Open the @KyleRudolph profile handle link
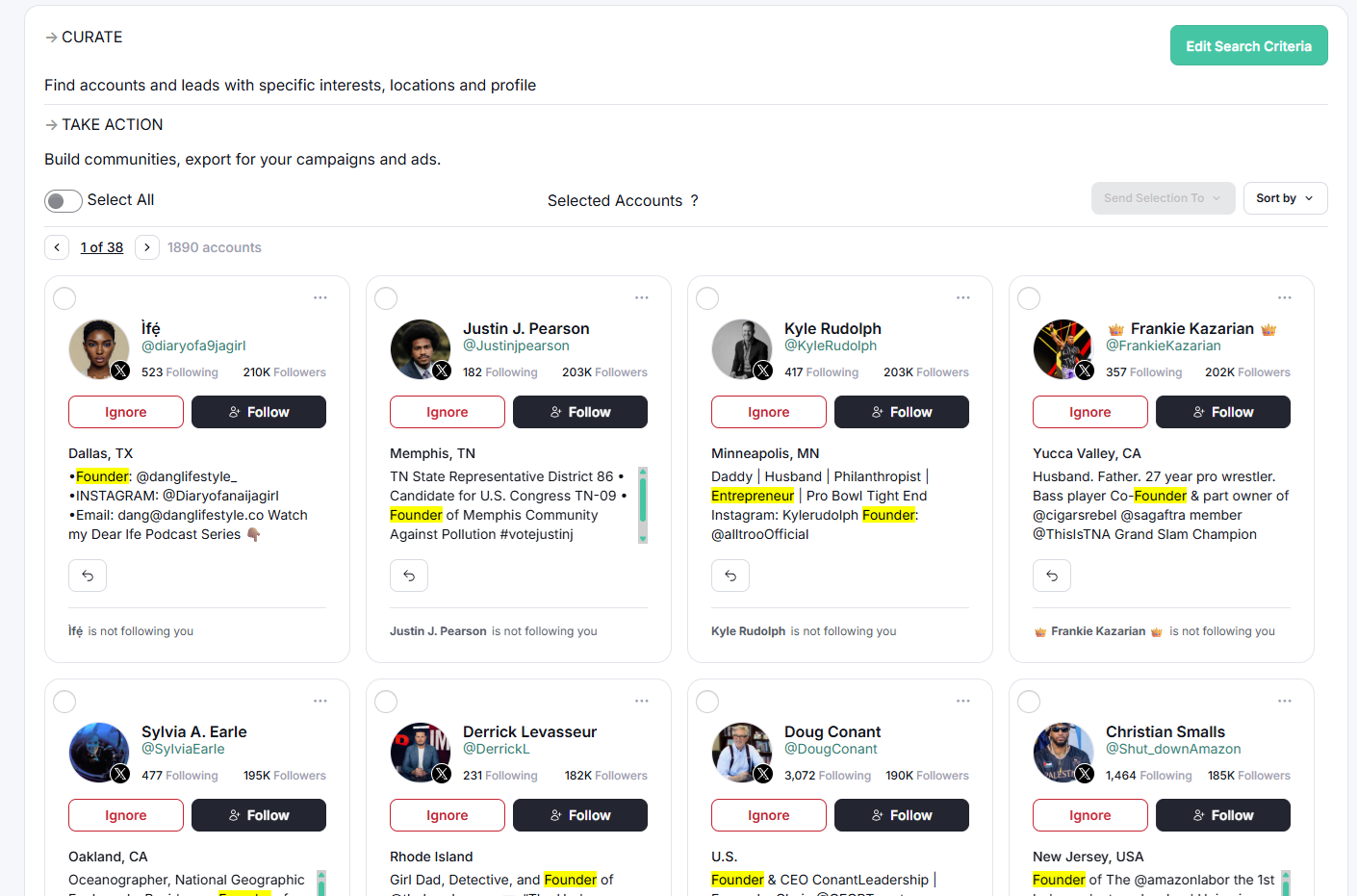Screen dimensions: 1357x896 click(x=830, y=346)
